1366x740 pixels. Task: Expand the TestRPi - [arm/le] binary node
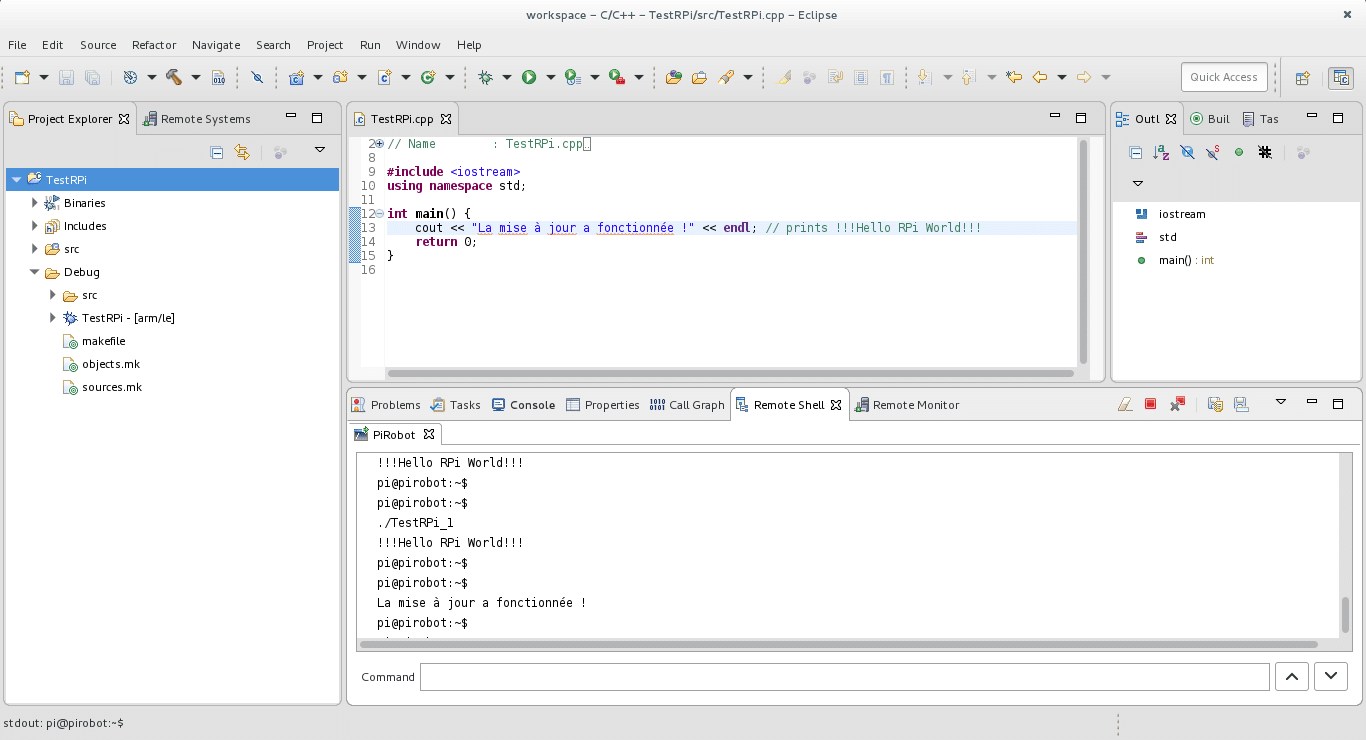[x=53, y=318]
